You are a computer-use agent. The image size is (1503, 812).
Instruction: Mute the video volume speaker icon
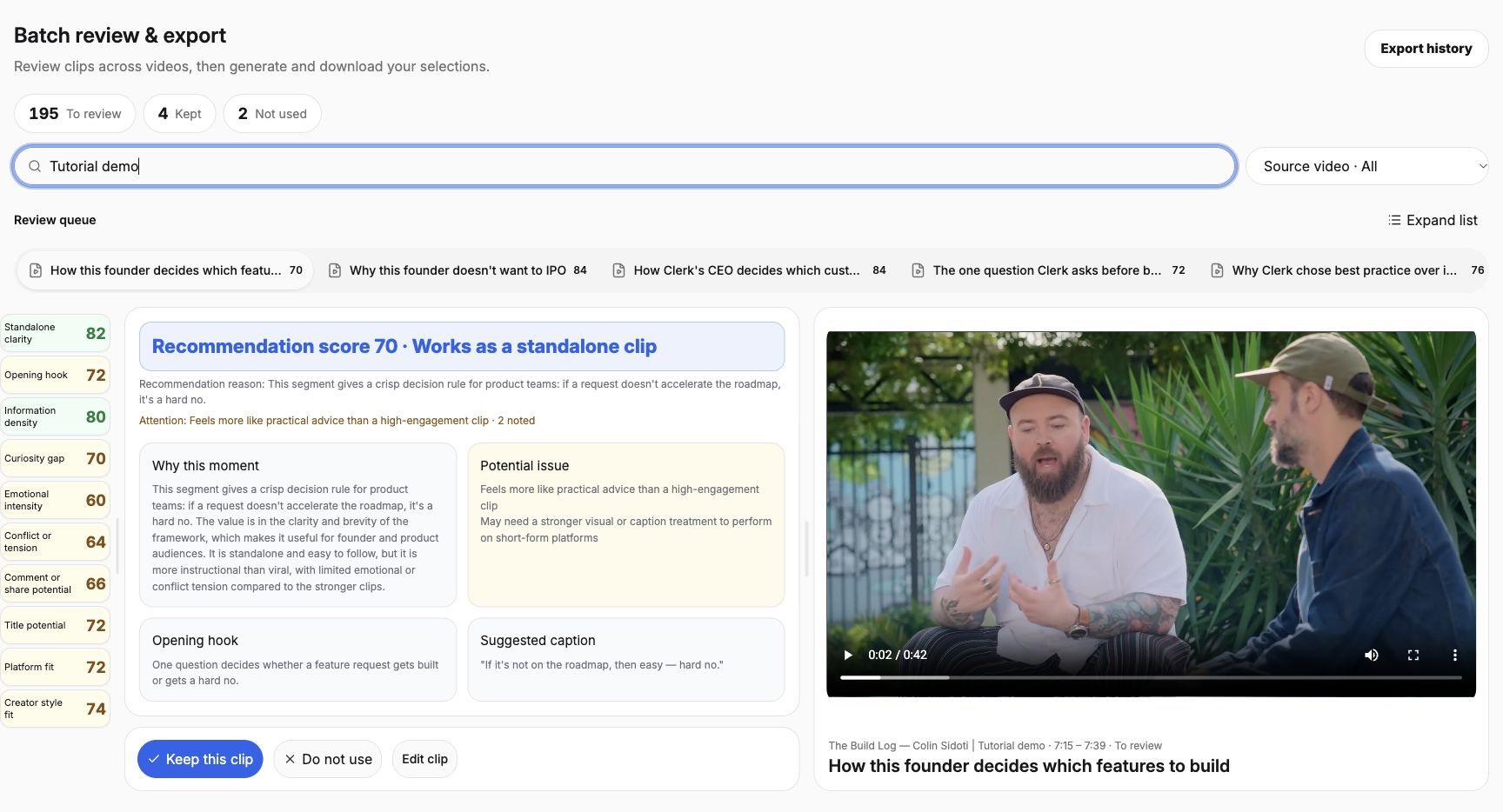pyautogui.click(x=1372, y=655)
